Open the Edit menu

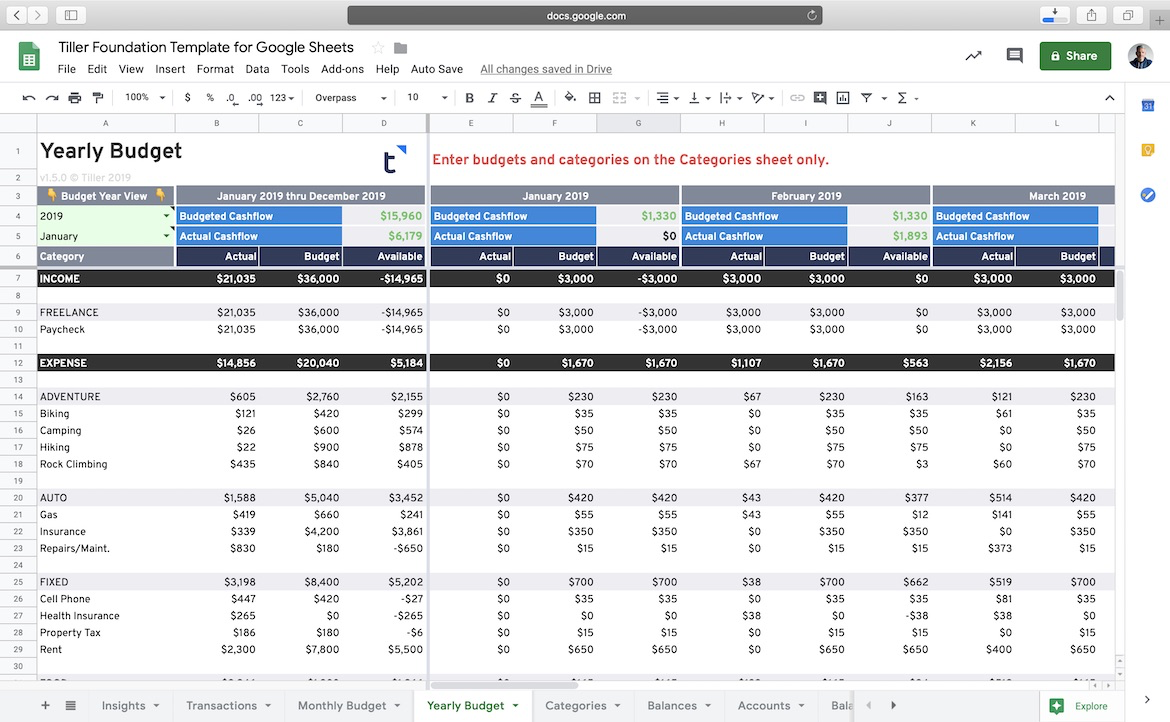pos(97,69)
